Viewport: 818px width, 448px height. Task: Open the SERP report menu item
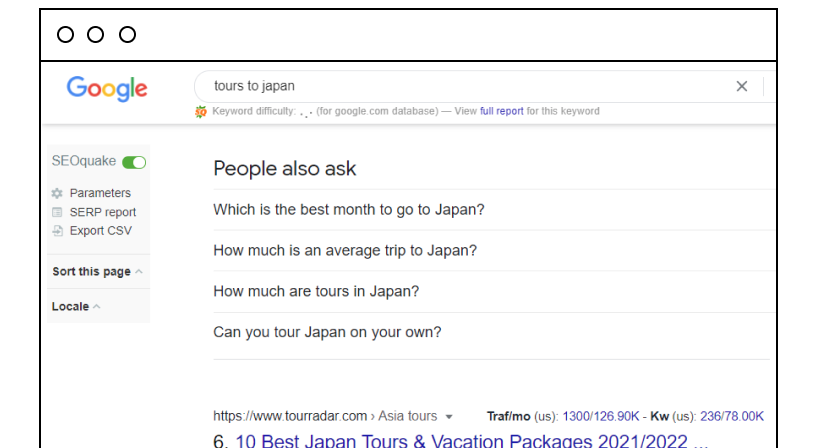103,212
